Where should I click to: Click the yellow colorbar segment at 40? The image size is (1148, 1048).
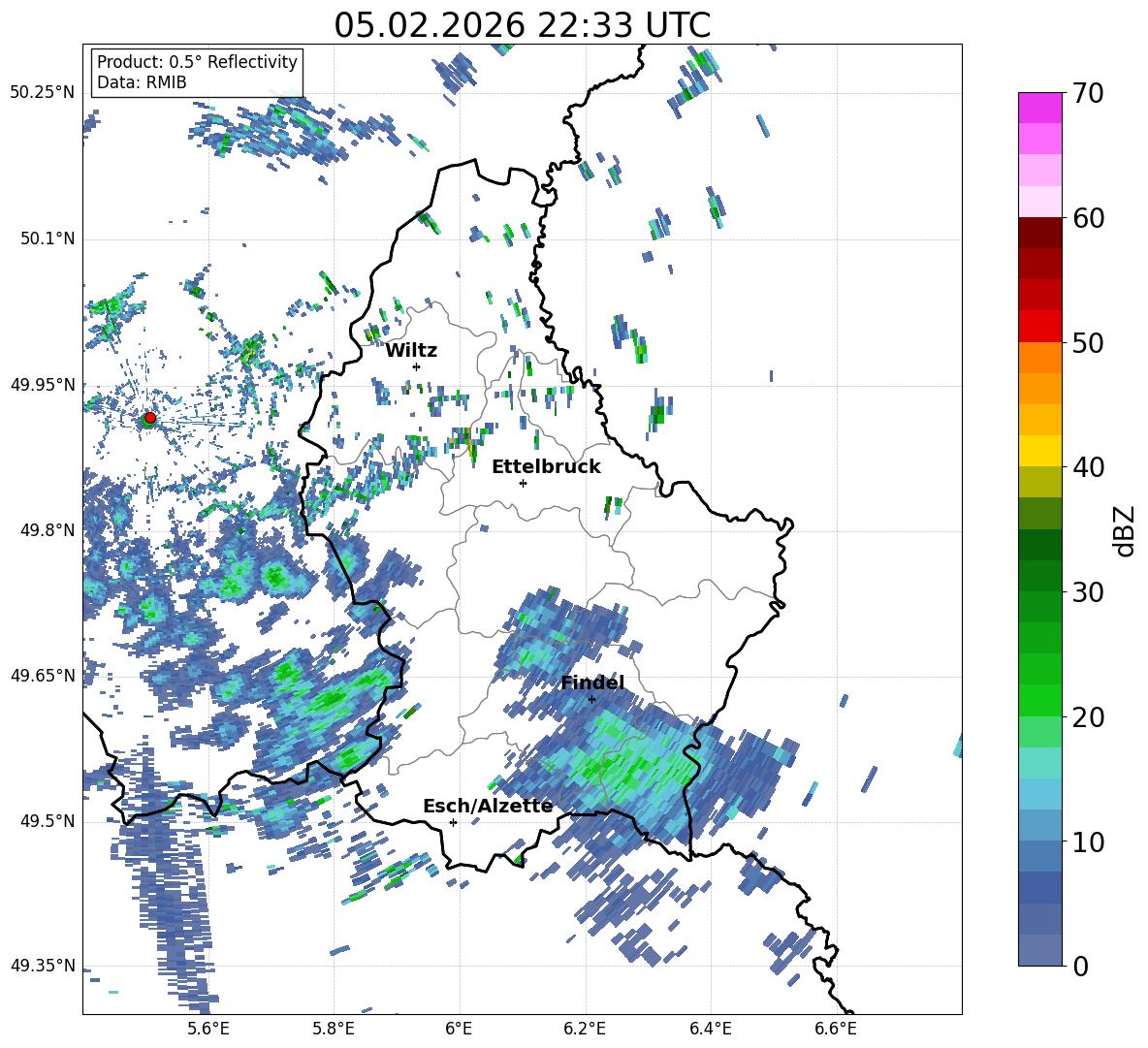tap(1039, 451)
